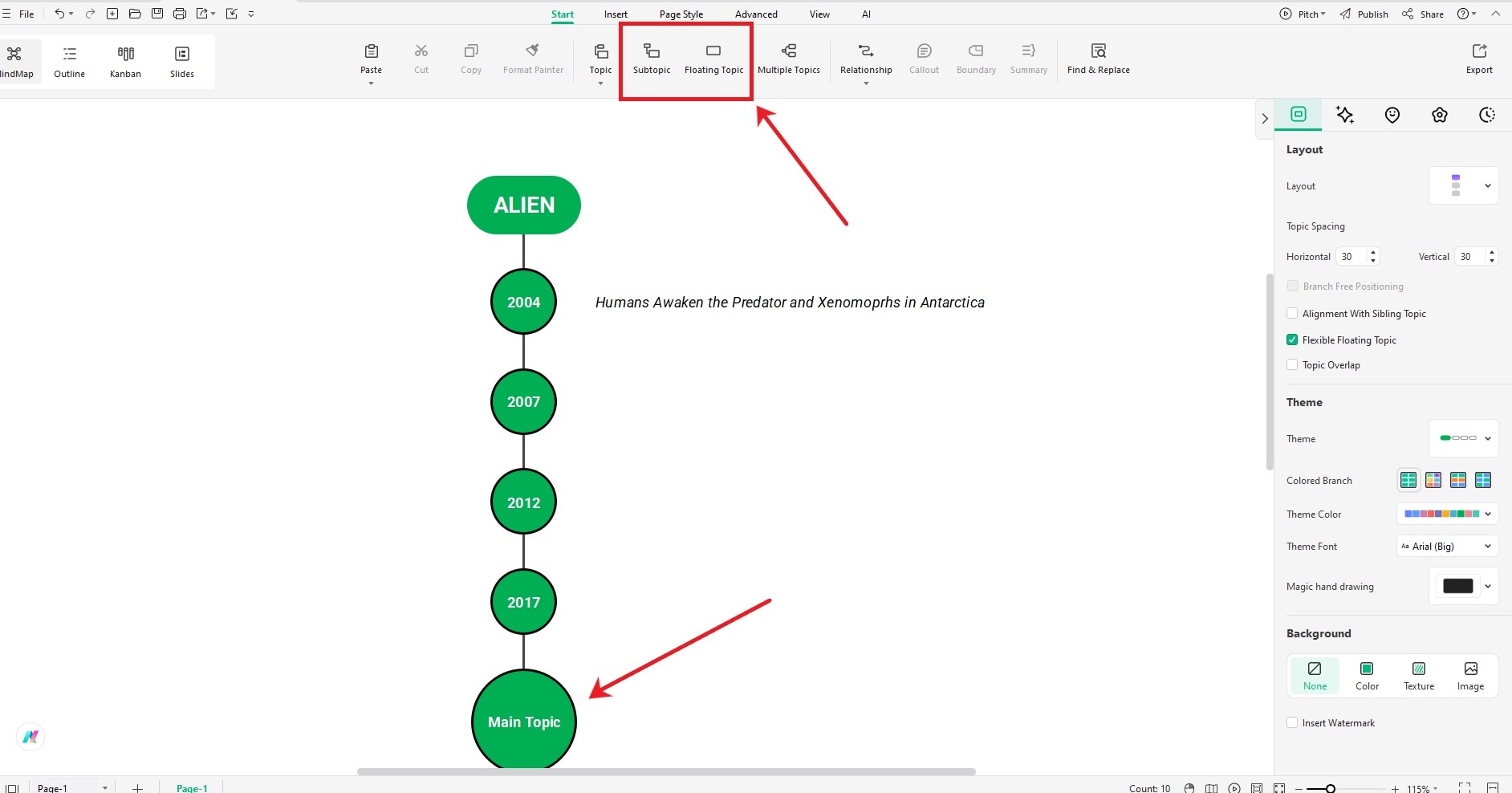Choose Image background option
1512x793 pixels.
coord(1470,676)
